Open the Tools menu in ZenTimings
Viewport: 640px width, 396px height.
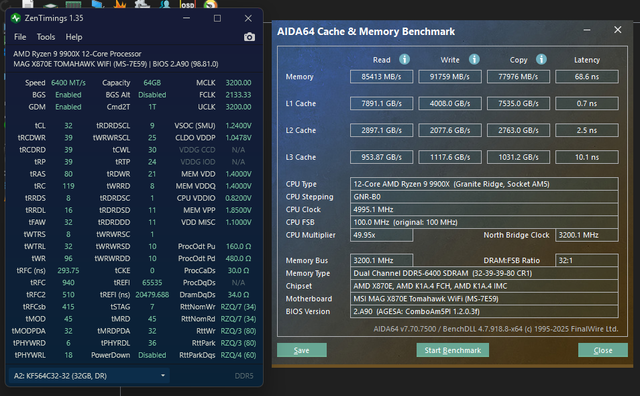pyautogui.click(x=46, y=37)
